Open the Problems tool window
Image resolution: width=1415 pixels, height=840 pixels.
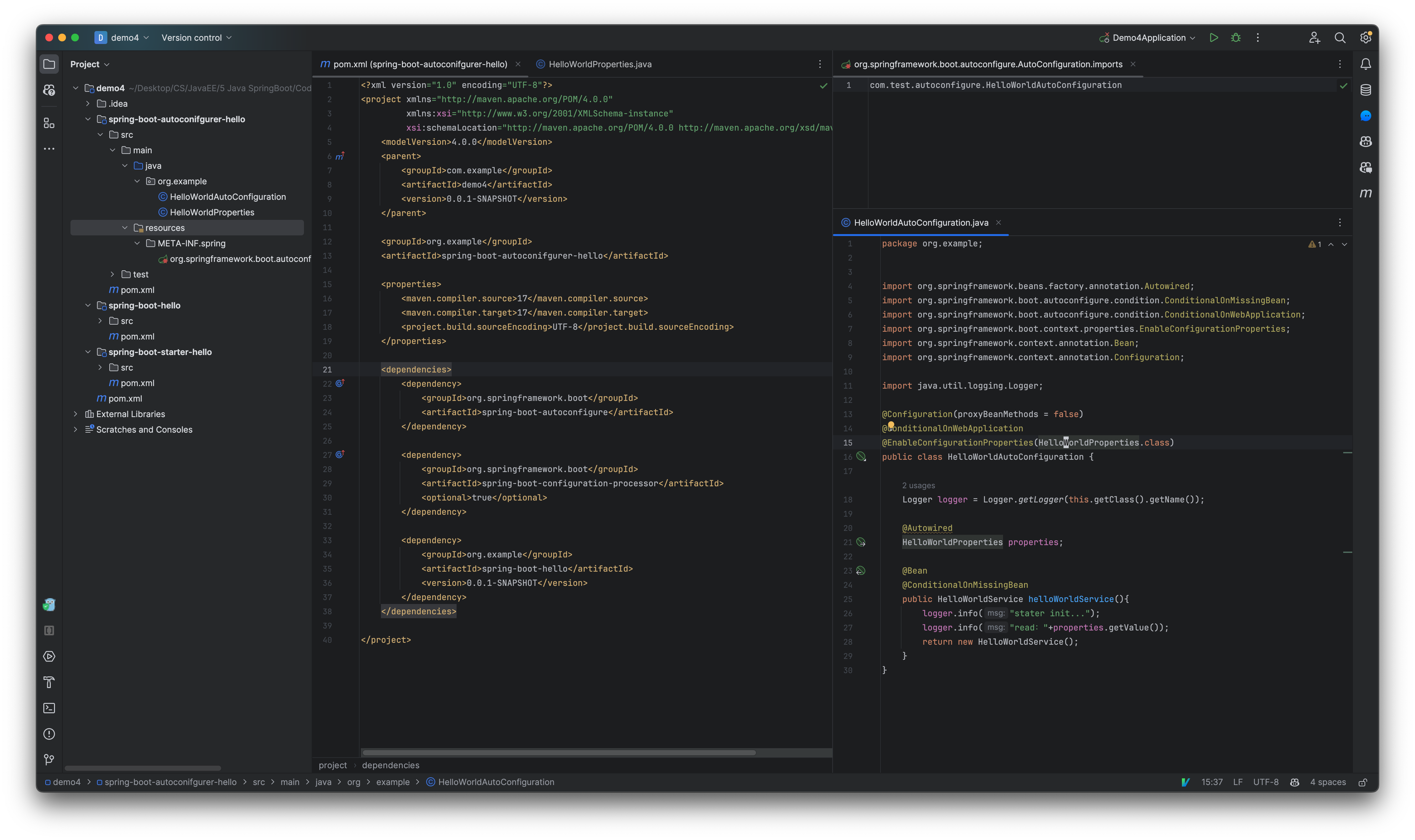coord(49,734)
